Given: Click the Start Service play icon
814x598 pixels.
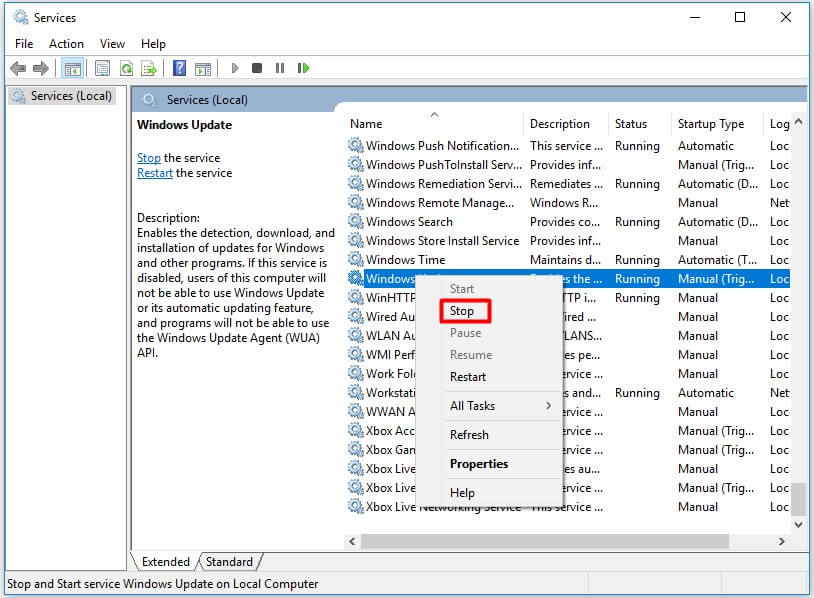Looking at the screenshot, I should click(x=235, y=68).
